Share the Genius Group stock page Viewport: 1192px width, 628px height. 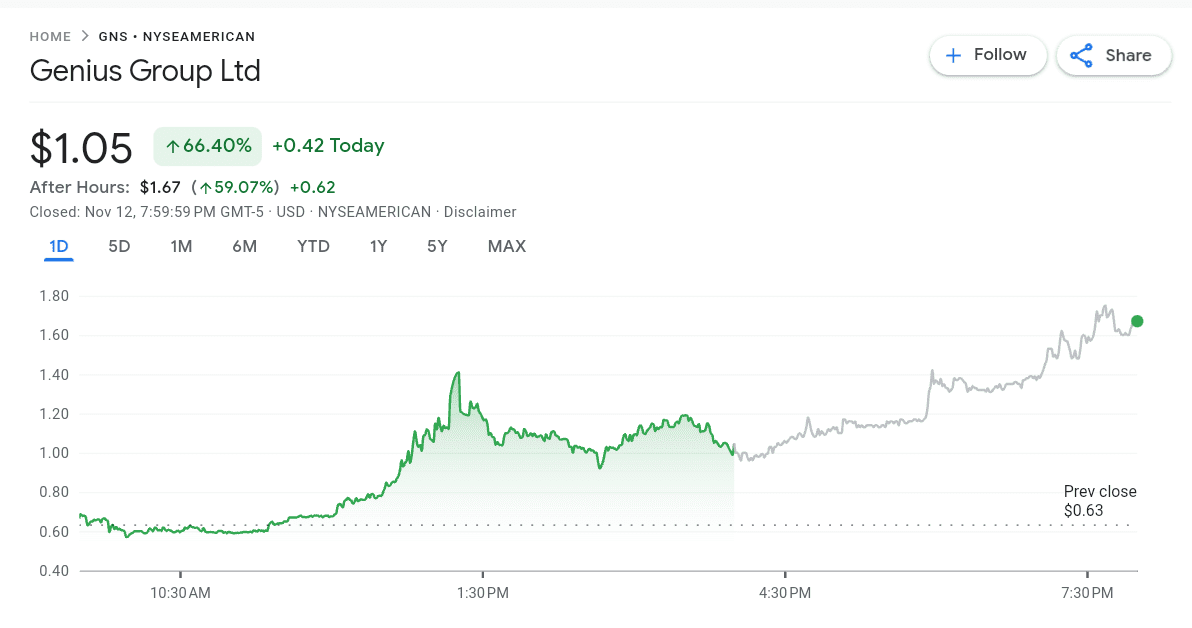coord(1113,55)
